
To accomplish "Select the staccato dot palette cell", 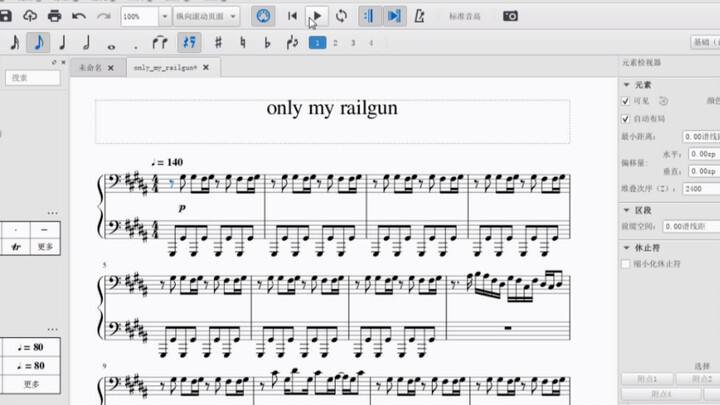I will click(16, 230).
